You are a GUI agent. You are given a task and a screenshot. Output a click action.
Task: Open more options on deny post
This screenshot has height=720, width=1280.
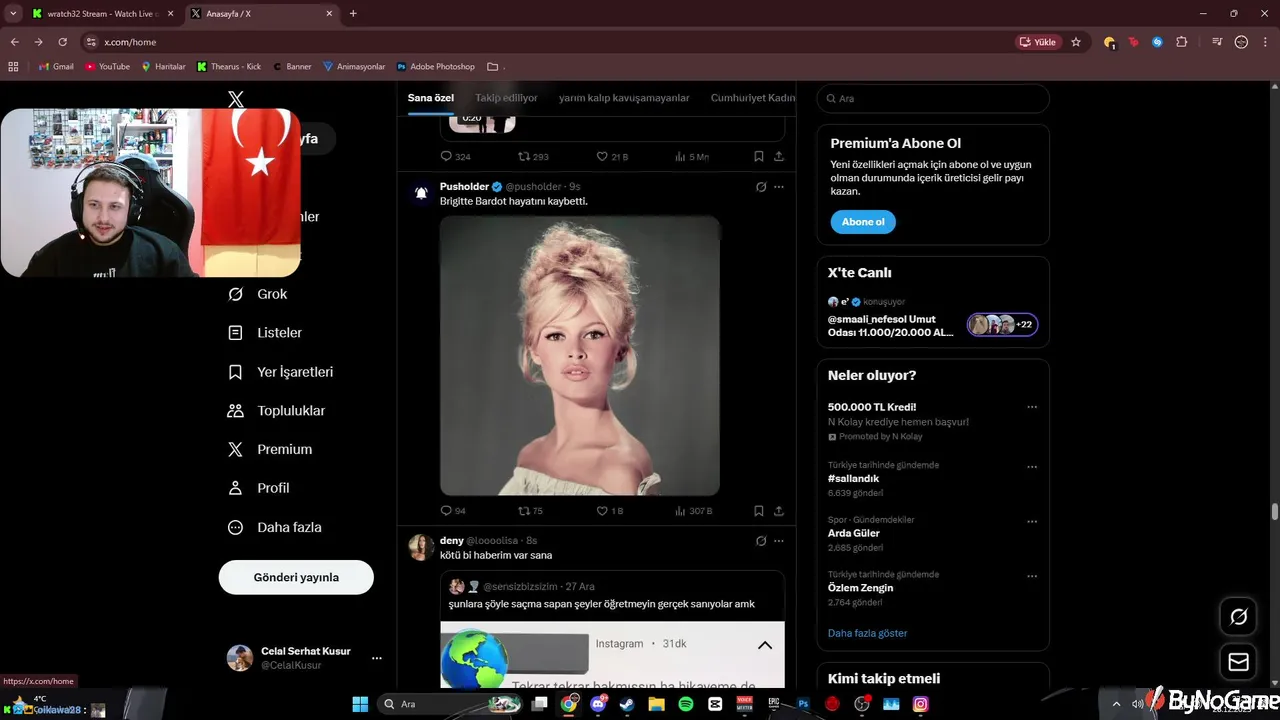779,541
